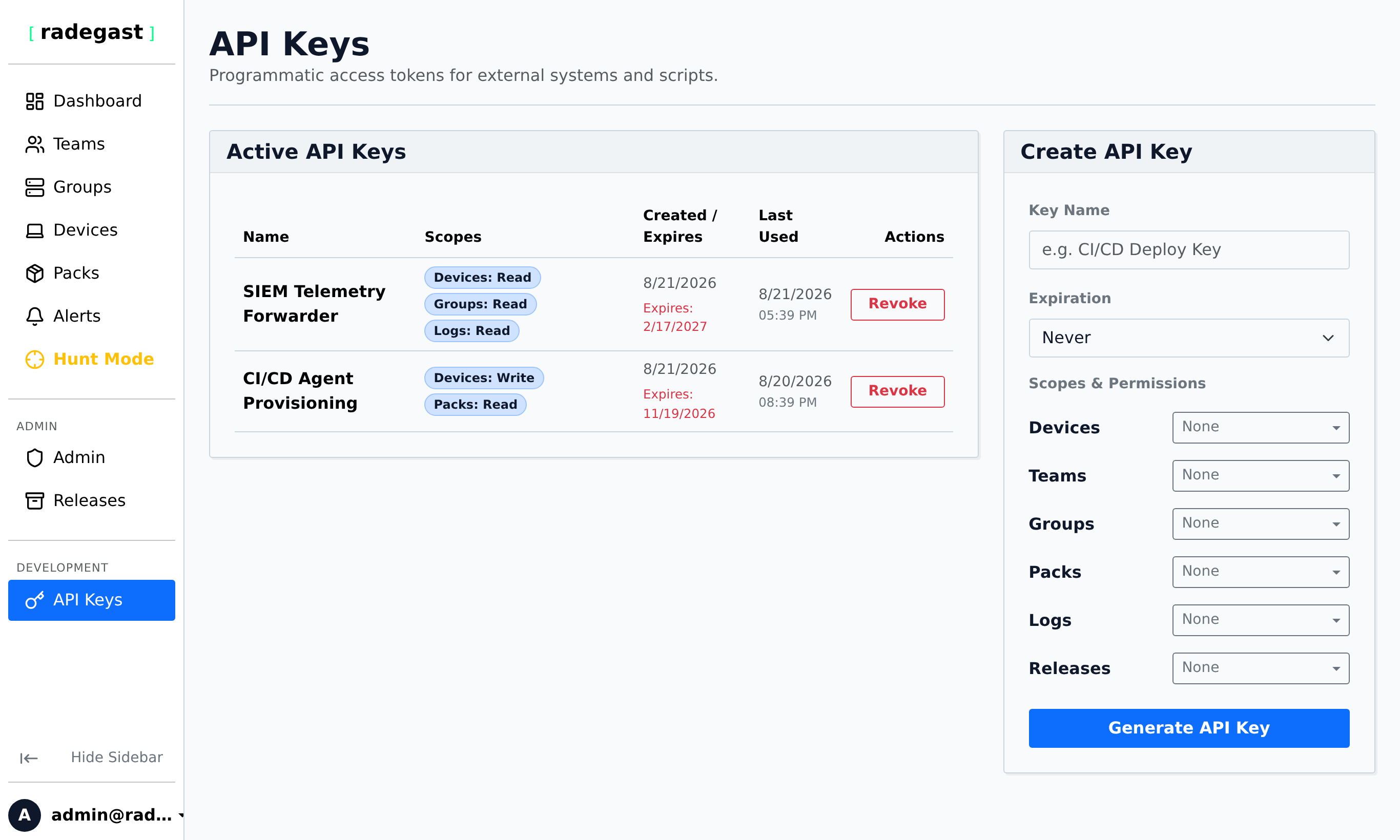This screenshot has width=1400, height=840.
Task: Open the Teams scope dropdown
Action: (x=1261, y=475)
